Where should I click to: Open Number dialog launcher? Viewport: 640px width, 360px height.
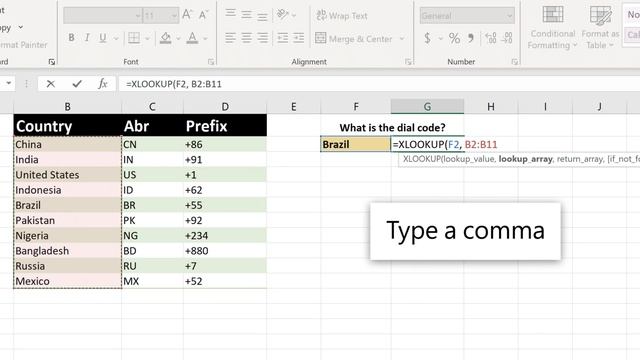(514, 62)
